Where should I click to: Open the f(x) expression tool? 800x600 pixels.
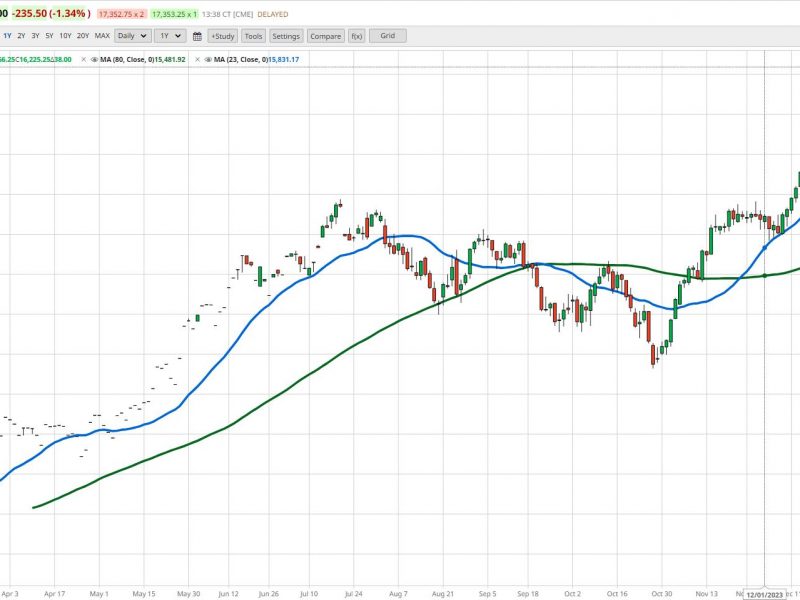pos(357,36)
